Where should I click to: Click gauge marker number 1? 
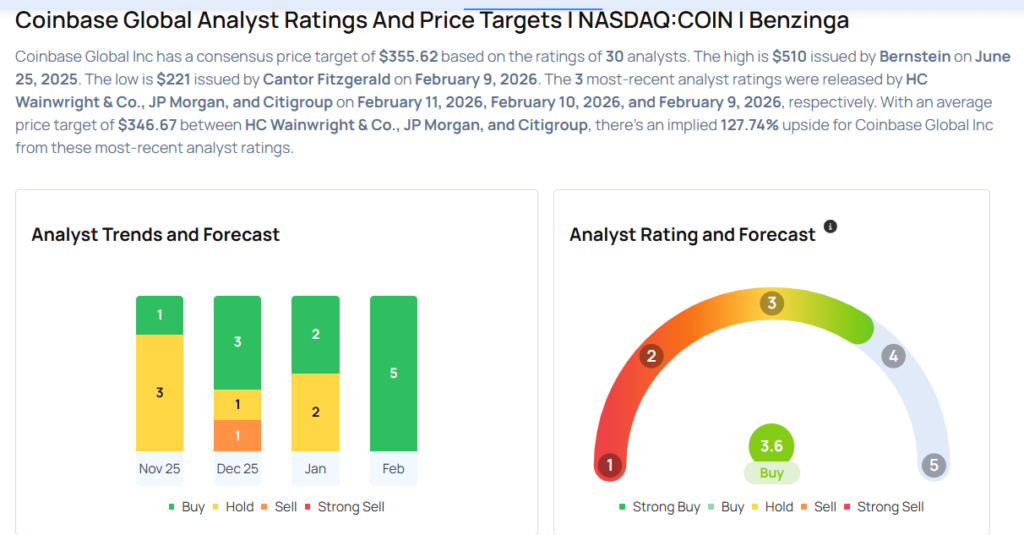coord(607,465)
